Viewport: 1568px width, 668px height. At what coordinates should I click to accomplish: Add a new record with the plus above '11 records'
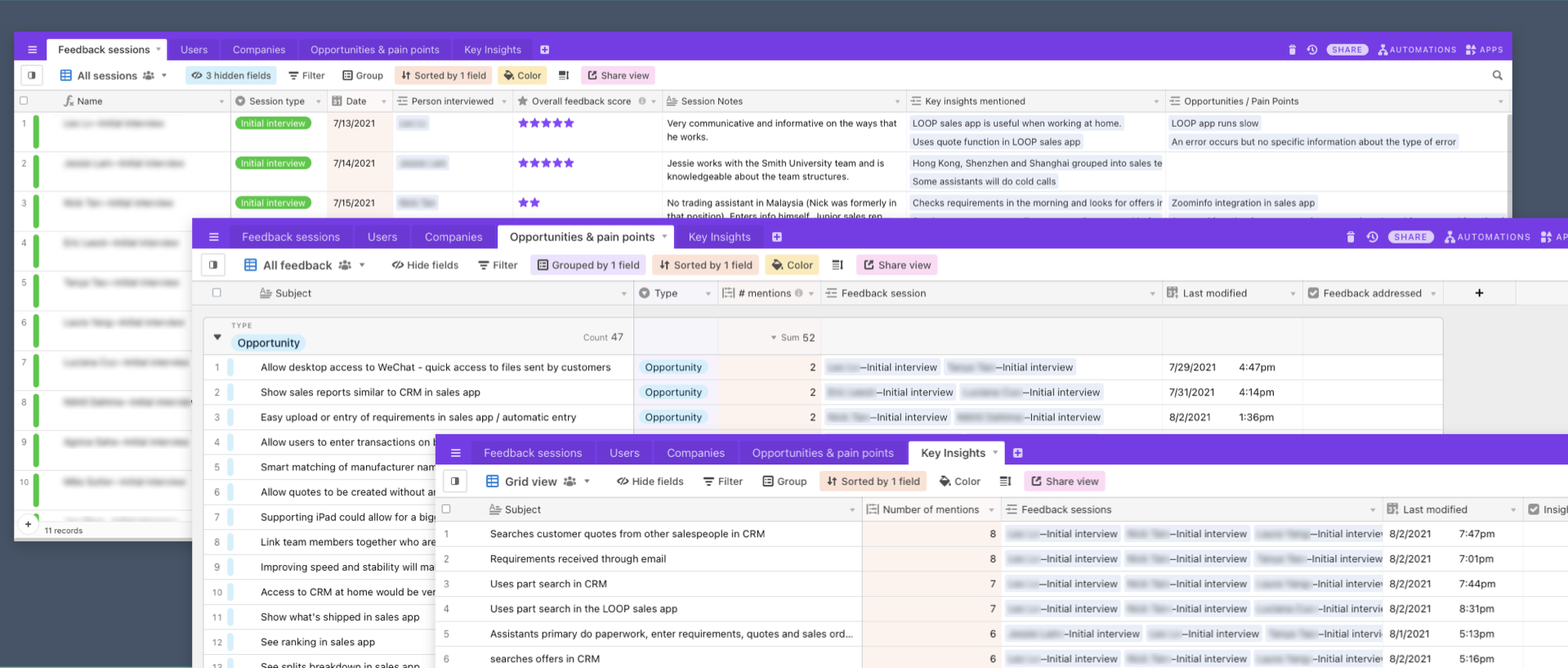(29, 524)
